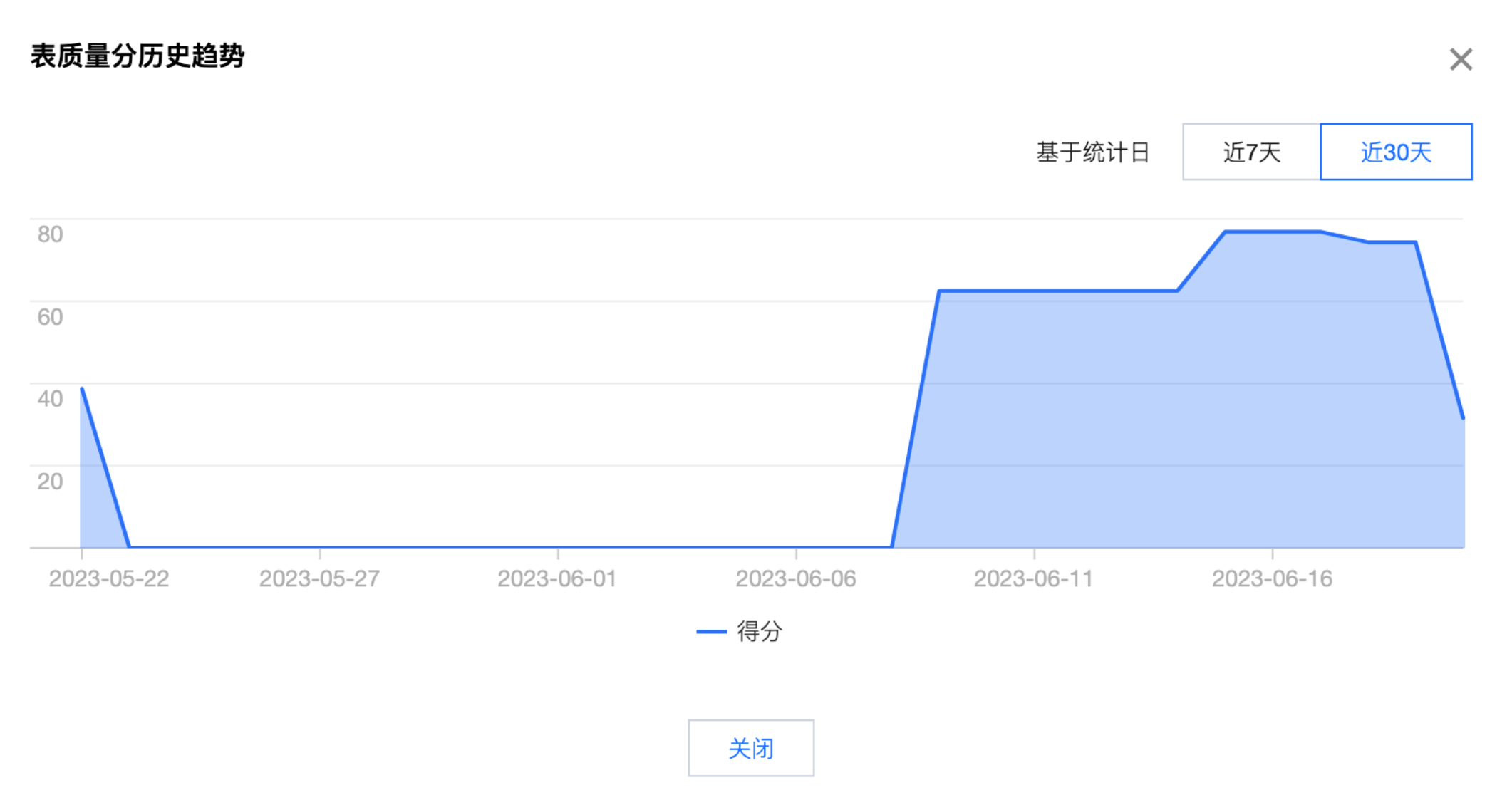The width and height of the screenshot is (1512, 790).
Task: Click the 表质量分历史趋势 title text
Action: [138, 56]
